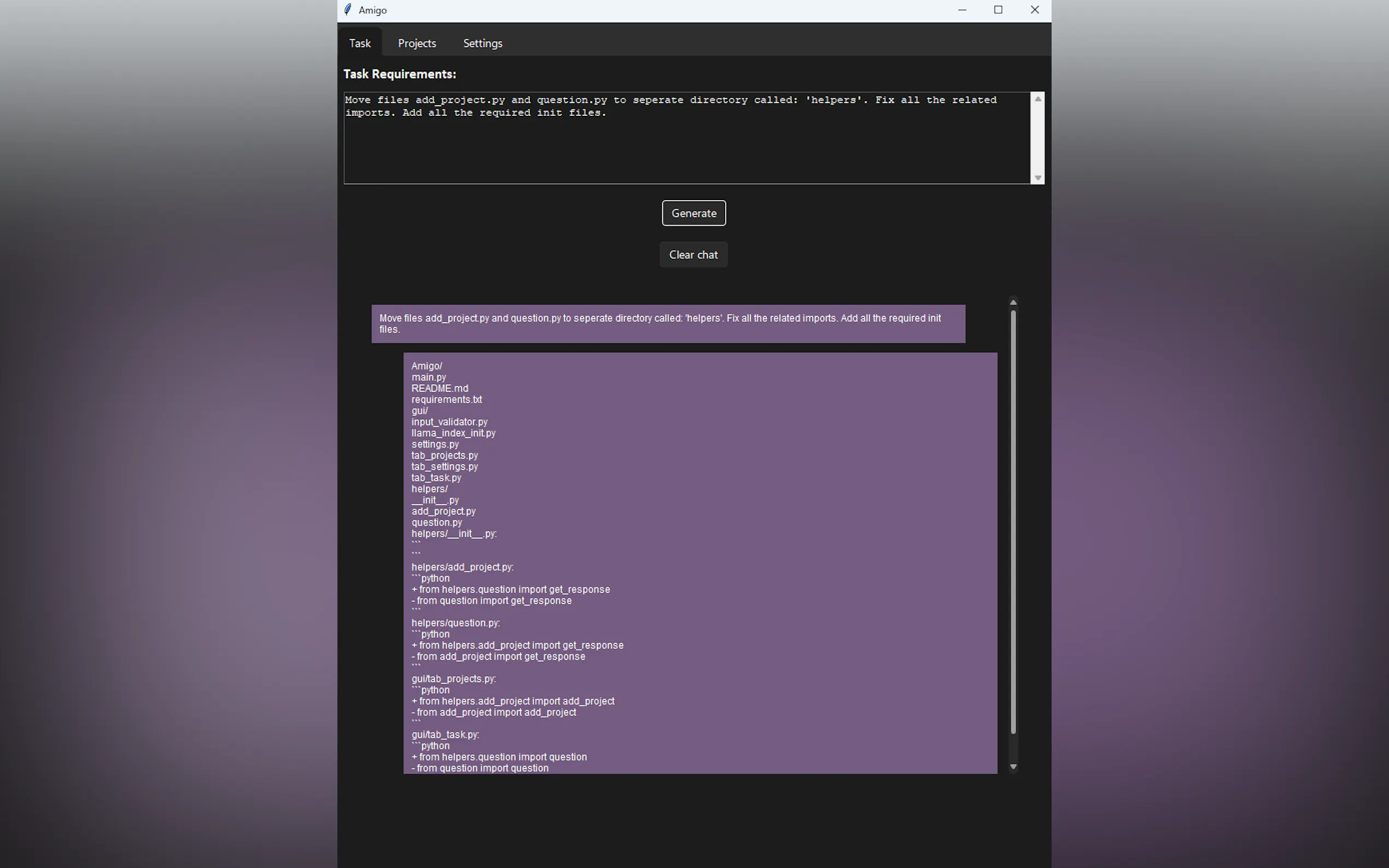Click 'tab_settings.py' in the file listing
Image resolution: width=1389 pixels, height=868 pixels.
[445, 467]
